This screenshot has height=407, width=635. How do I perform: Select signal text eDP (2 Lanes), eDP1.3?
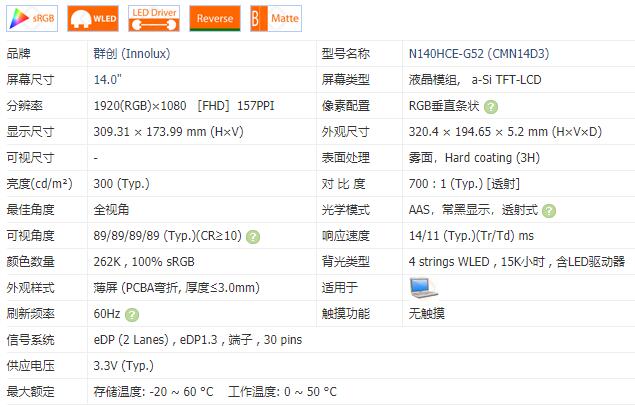click(x=156, y=339)
